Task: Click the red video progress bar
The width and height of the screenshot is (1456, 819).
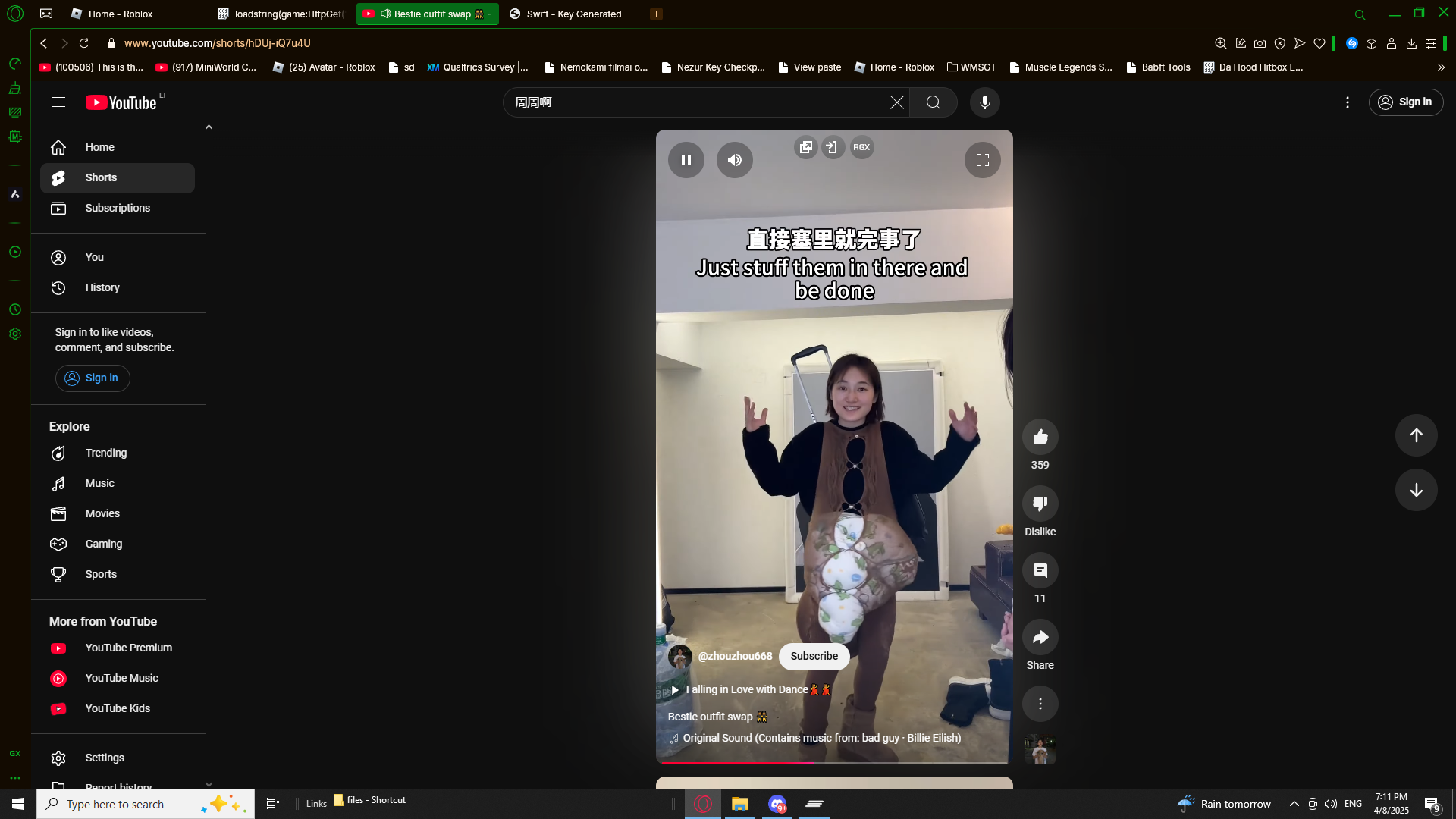Action: point(736,762)
